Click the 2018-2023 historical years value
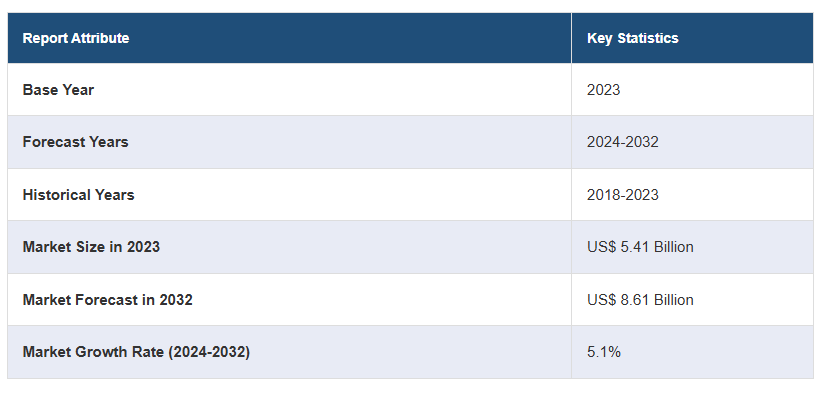This screenshot has width=824, height=397. coord(623,195)
